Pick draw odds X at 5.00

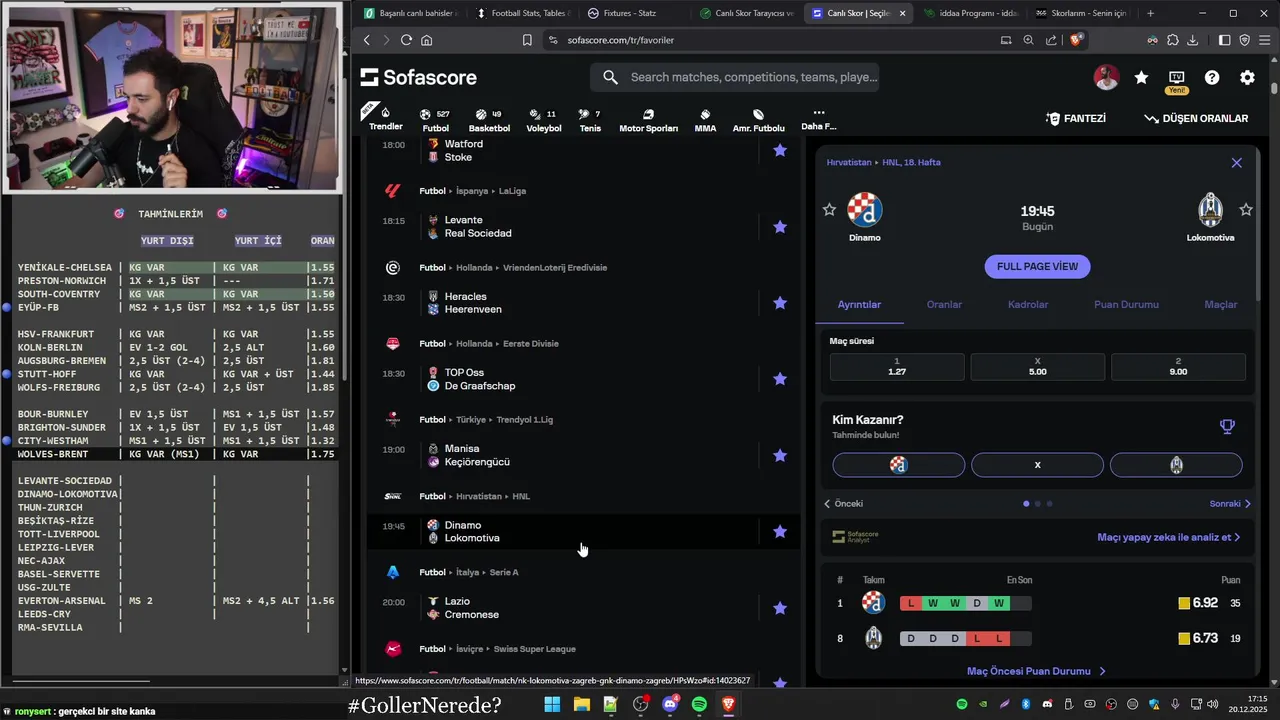pos(1037,366)
